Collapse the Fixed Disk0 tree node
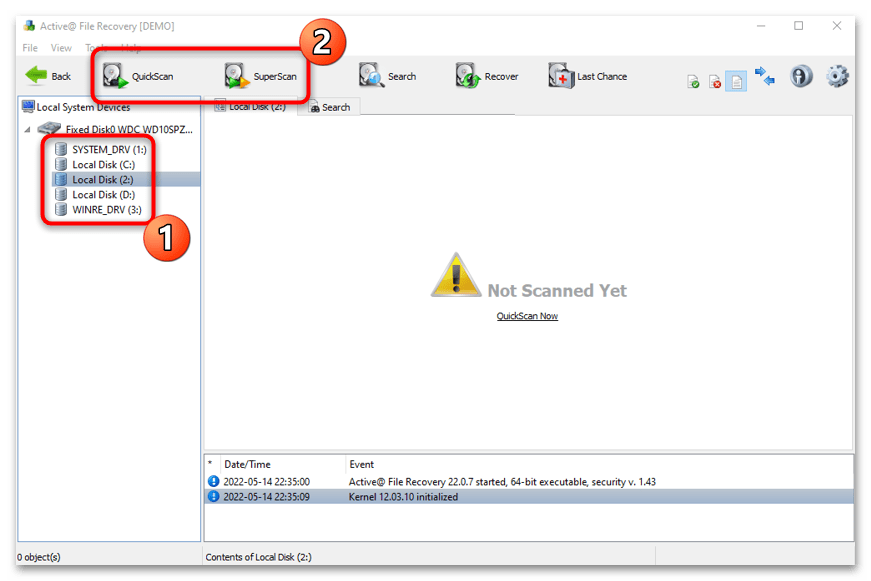This screenshot has width=871, height=581. [27, 129]
